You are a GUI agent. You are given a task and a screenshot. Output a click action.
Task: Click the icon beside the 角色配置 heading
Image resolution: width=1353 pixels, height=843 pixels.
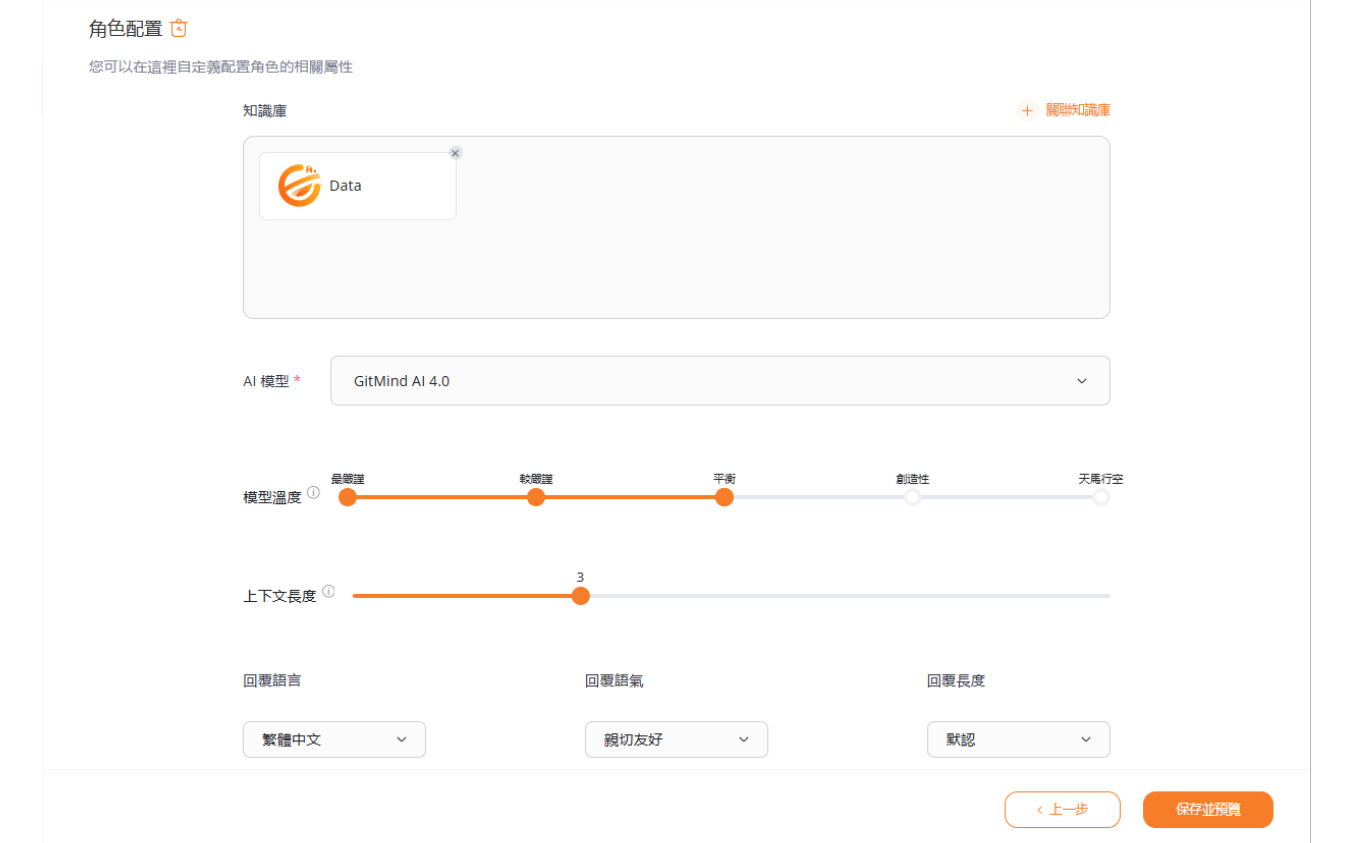pyautogui.click(x=179, y=28)
